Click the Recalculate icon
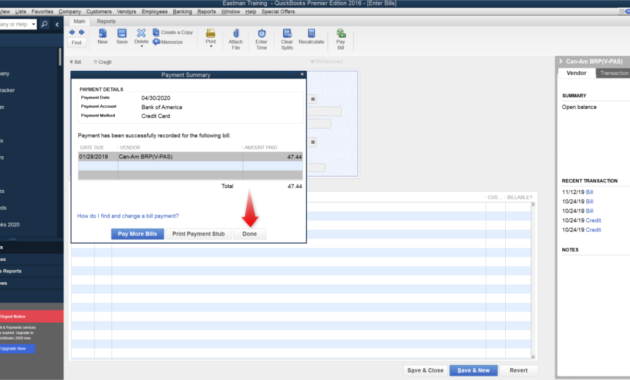Viewport: 630px width, 380px height. pyautogui.click(x=311, y=33)
